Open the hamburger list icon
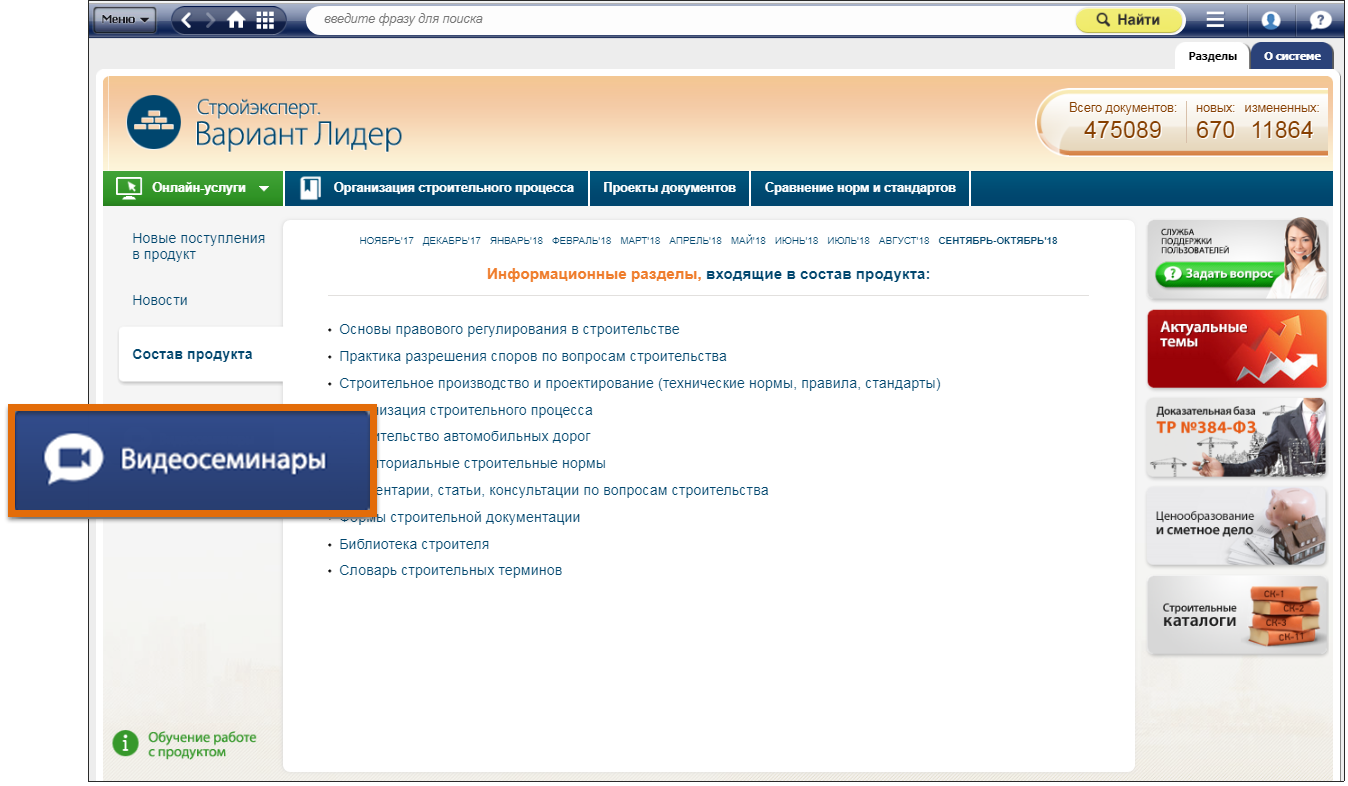Viewport: 1348px width, 786px height. point(1215,20)
